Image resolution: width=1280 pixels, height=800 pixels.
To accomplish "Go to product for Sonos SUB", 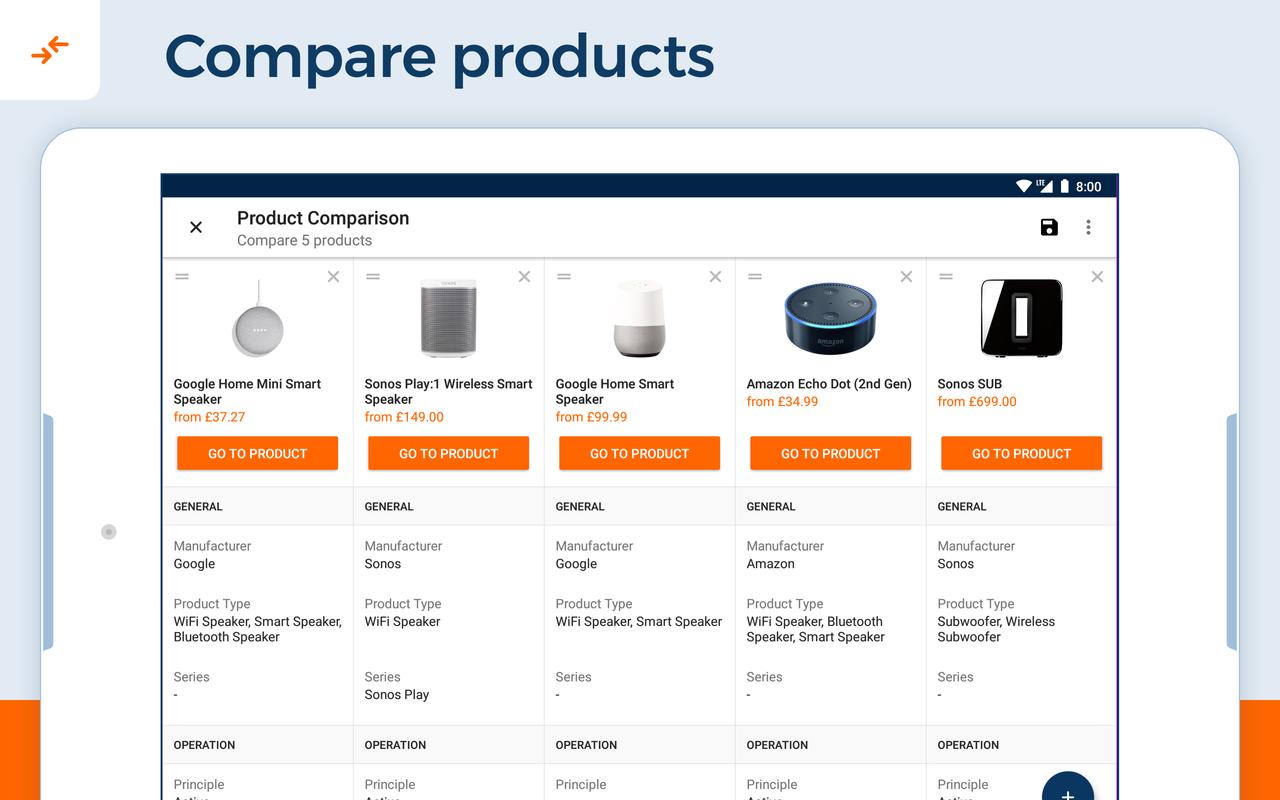I will (x=1022, y=453).
